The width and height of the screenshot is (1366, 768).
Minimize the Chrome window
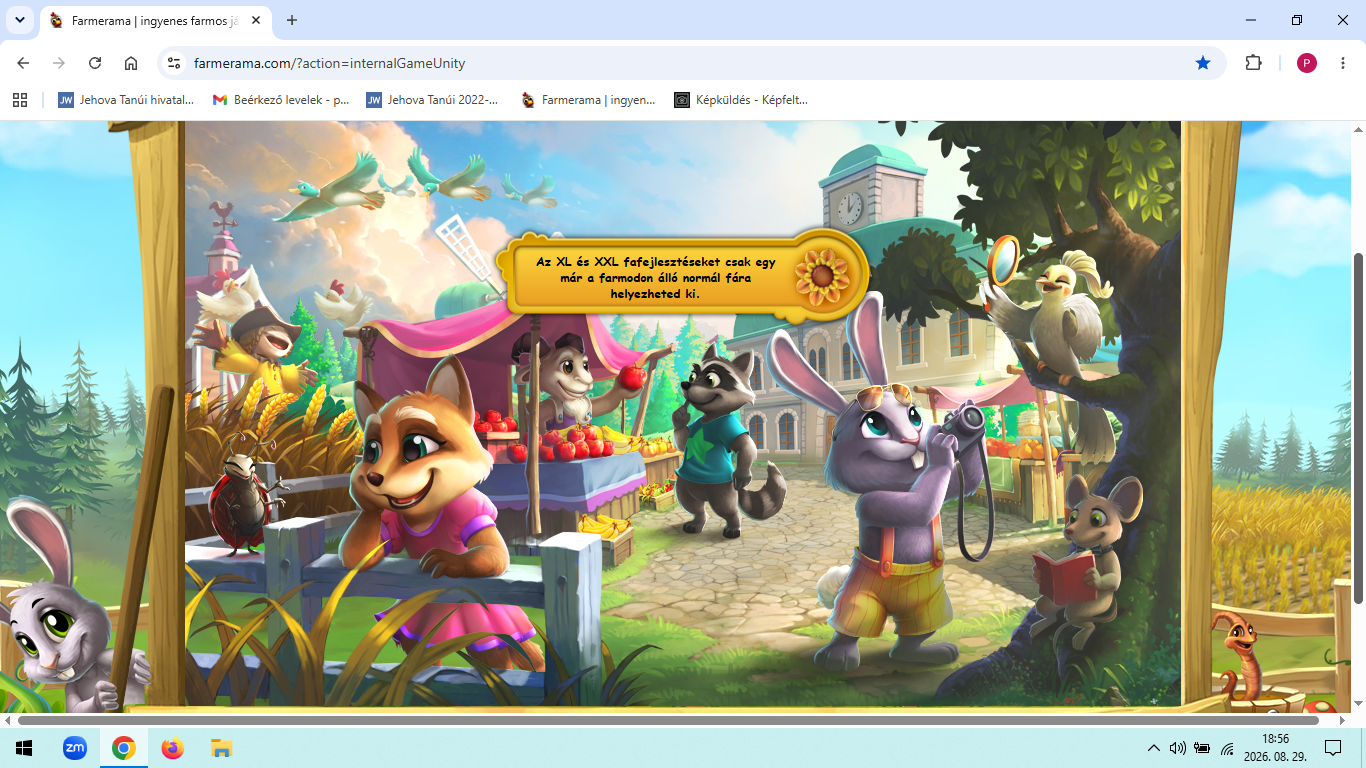[x=1251, y=20]
